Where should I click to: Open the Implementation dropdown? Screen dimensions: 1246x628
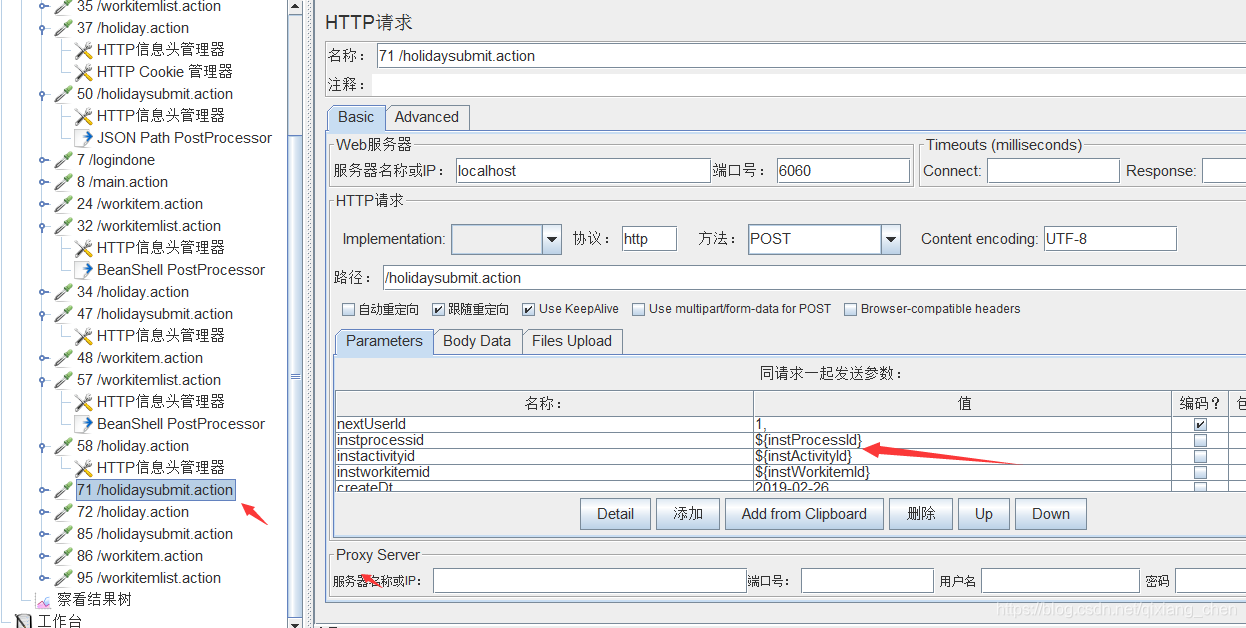tap(552, 239)
